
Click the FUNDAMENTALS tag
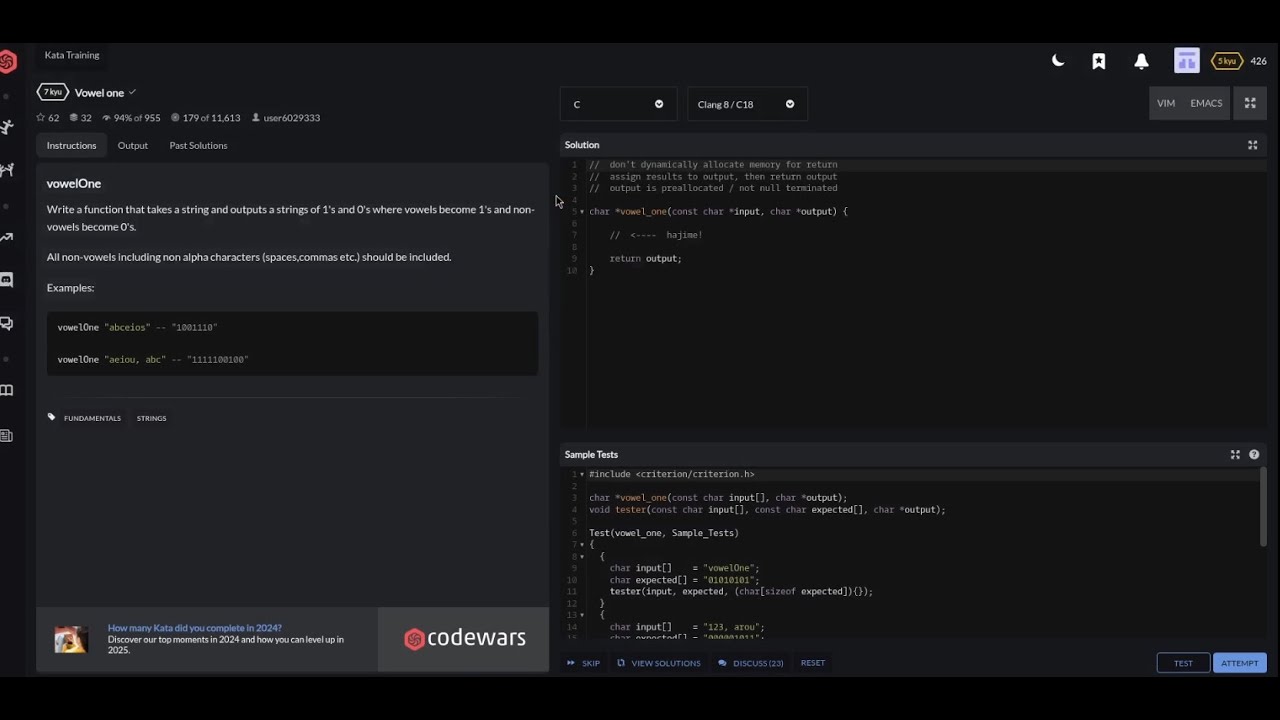tap(92, 418)
